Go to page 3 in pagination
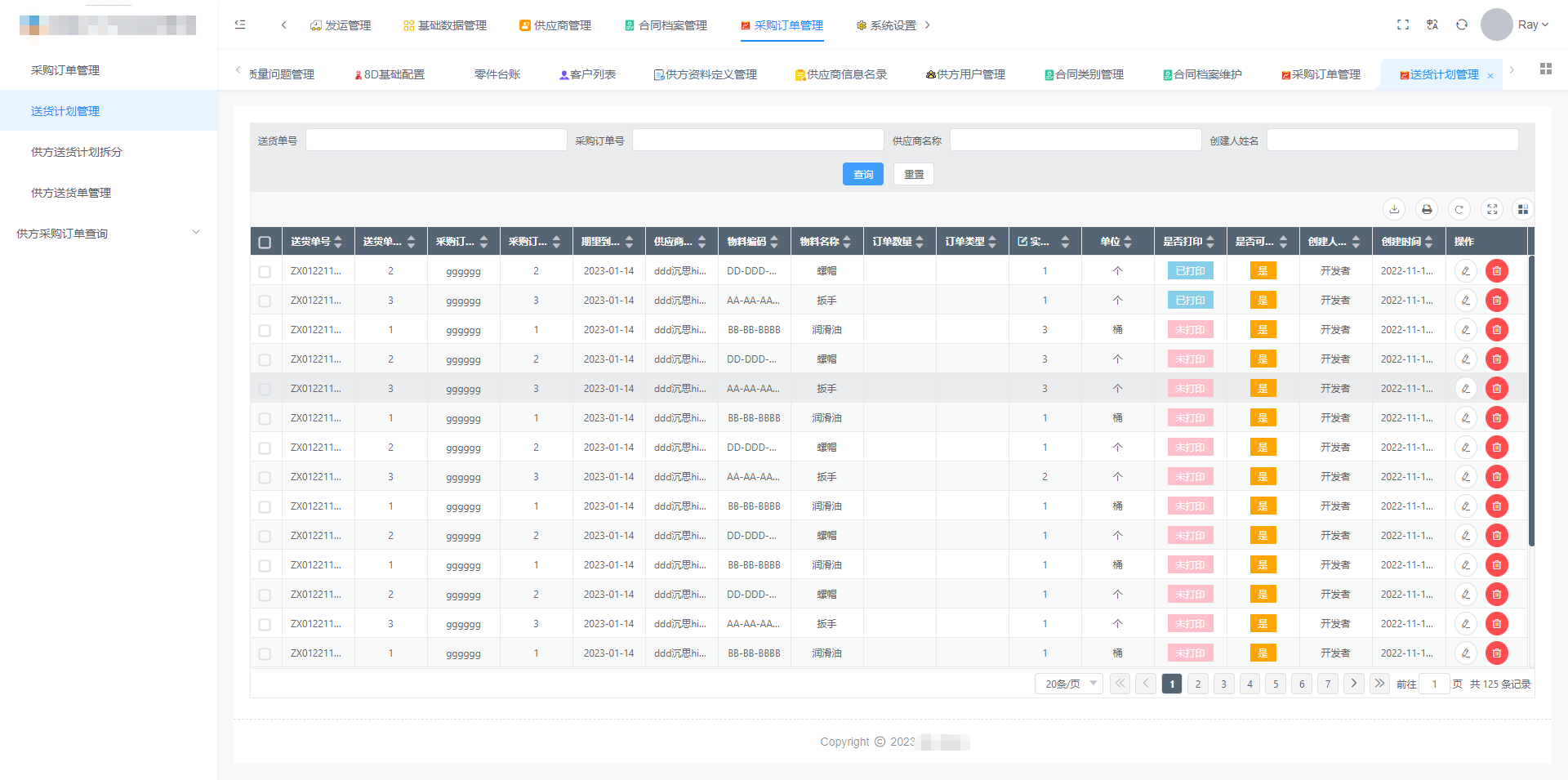This screenshot has width=1568, height=780. pos(1223,684)
